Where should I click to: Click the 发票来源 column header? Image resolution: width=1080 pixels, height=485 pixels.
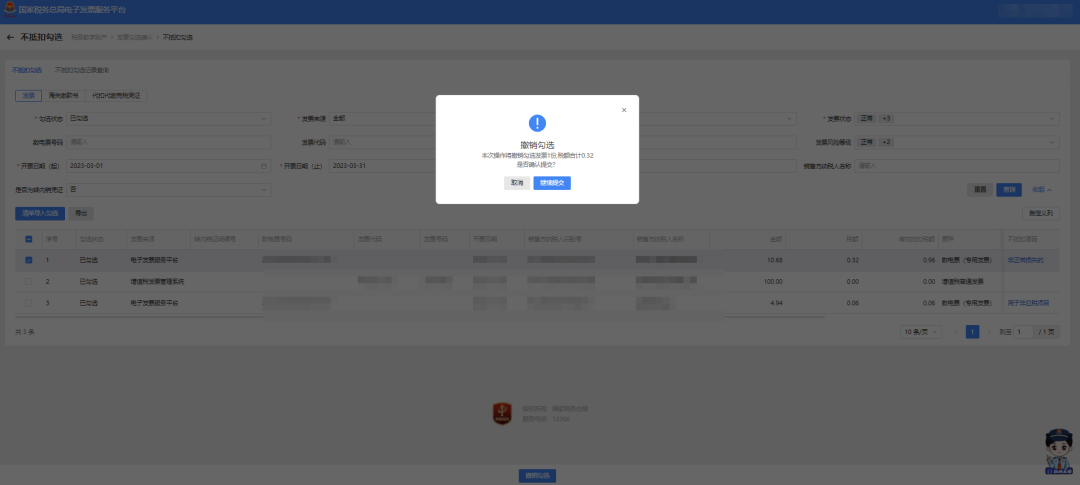click(x=142, y=239)
